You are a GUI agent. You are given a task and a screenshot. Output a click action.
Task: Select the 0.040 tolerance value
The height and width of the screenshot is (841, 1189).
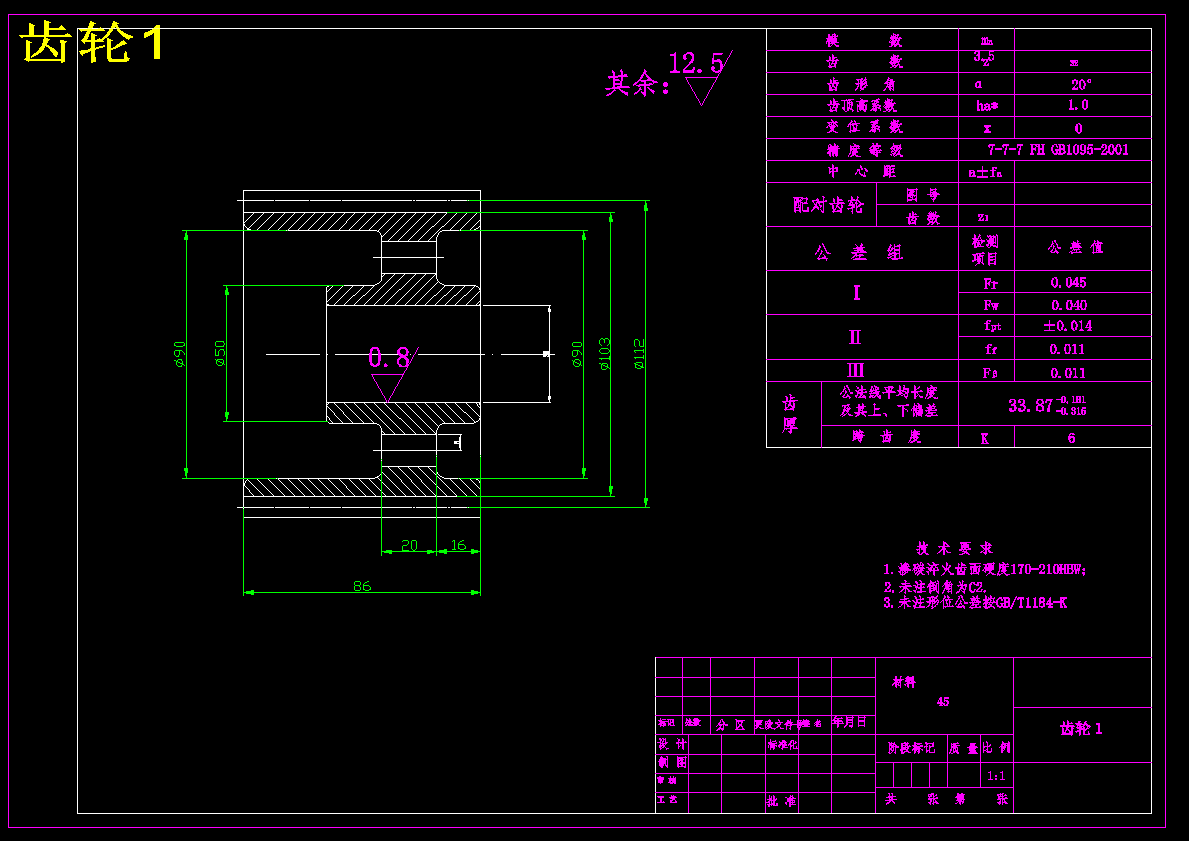point(1068,305)
